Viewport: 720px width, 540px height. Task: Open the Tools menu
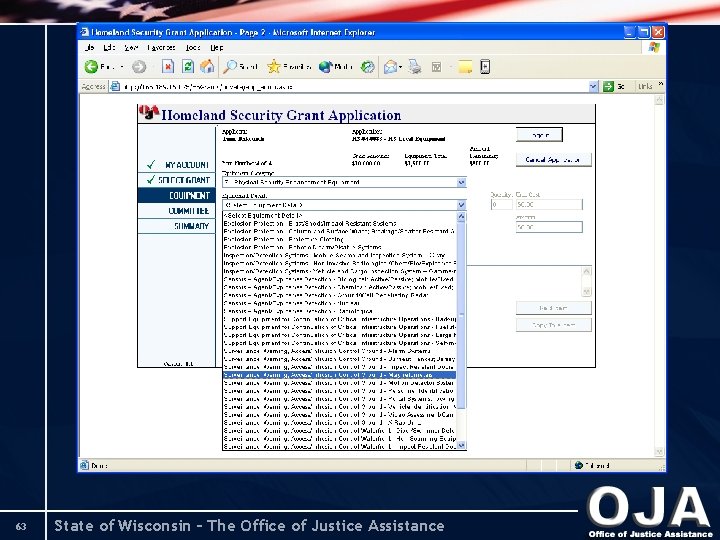coord(193,47)
